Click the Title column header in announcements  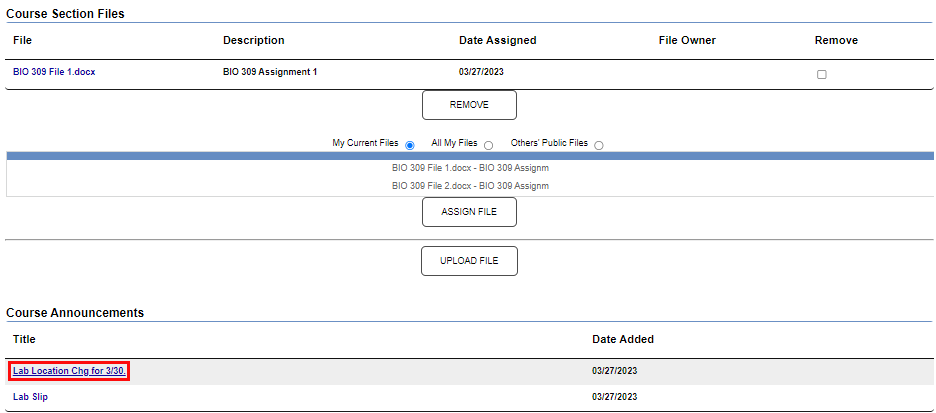(24, 340)
